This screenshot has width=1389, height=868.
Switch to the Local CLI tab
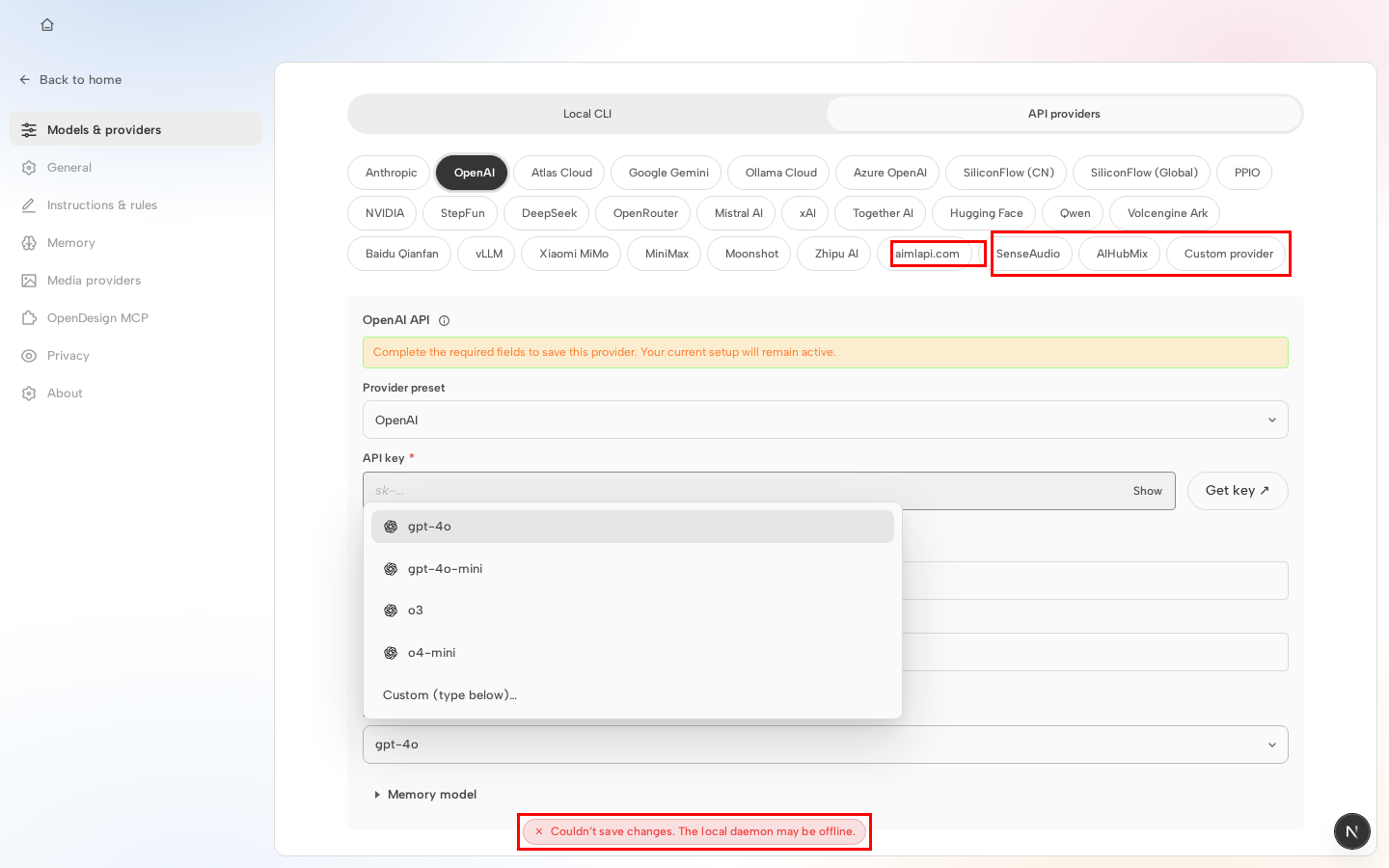pos(587,114)
